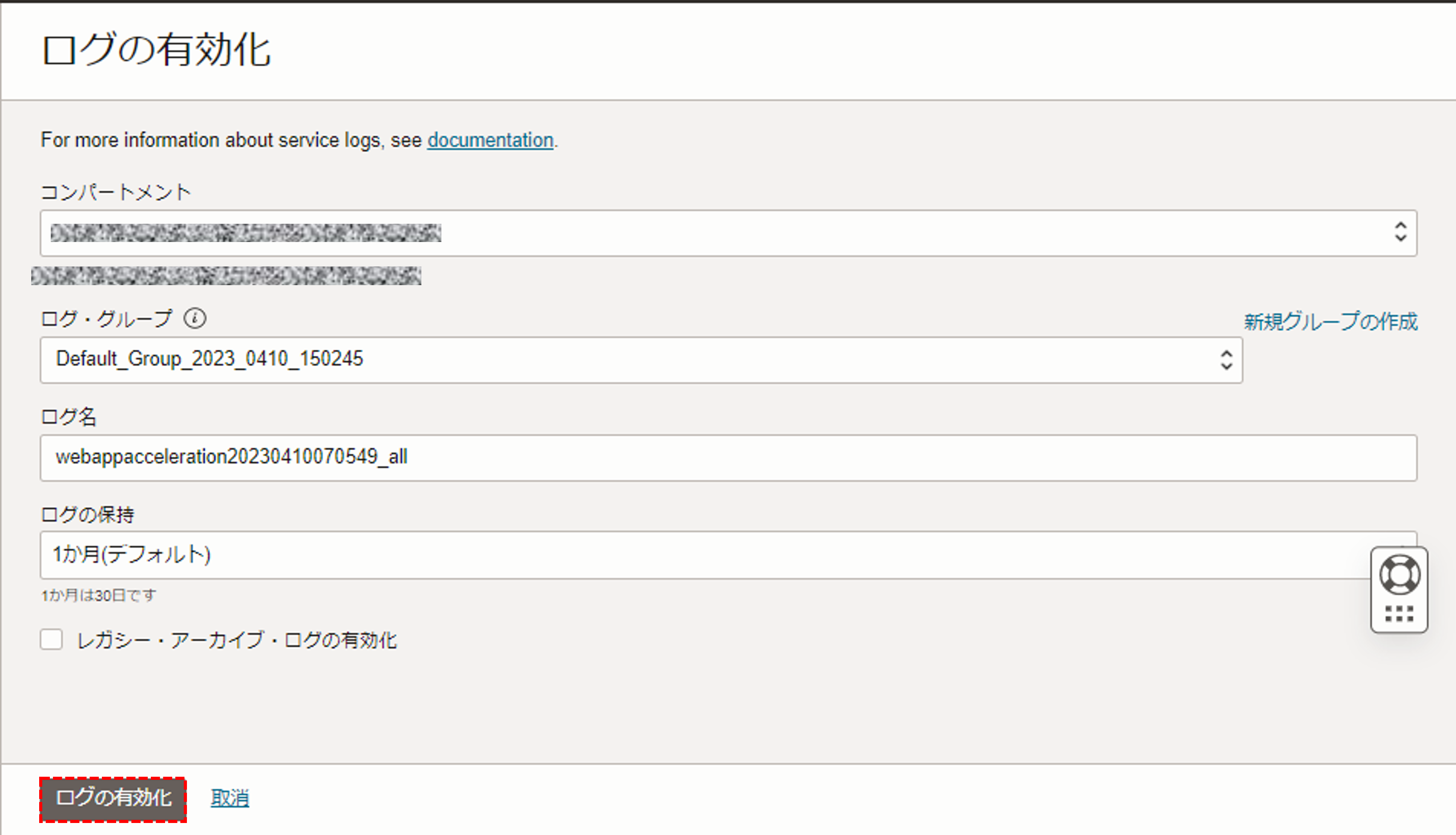
Task: Open the life-ring help icon in the floating widget
Action: tap(1400, 573)
